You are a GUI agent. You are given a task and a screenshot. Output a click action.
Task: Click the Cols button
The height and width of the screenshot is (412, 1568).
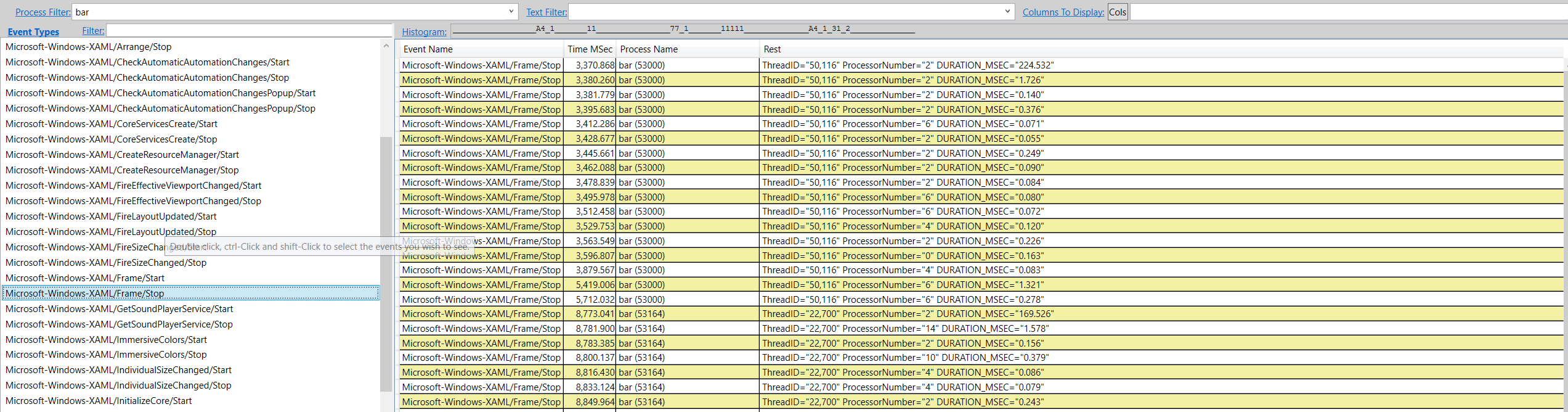coord(1118,12)
